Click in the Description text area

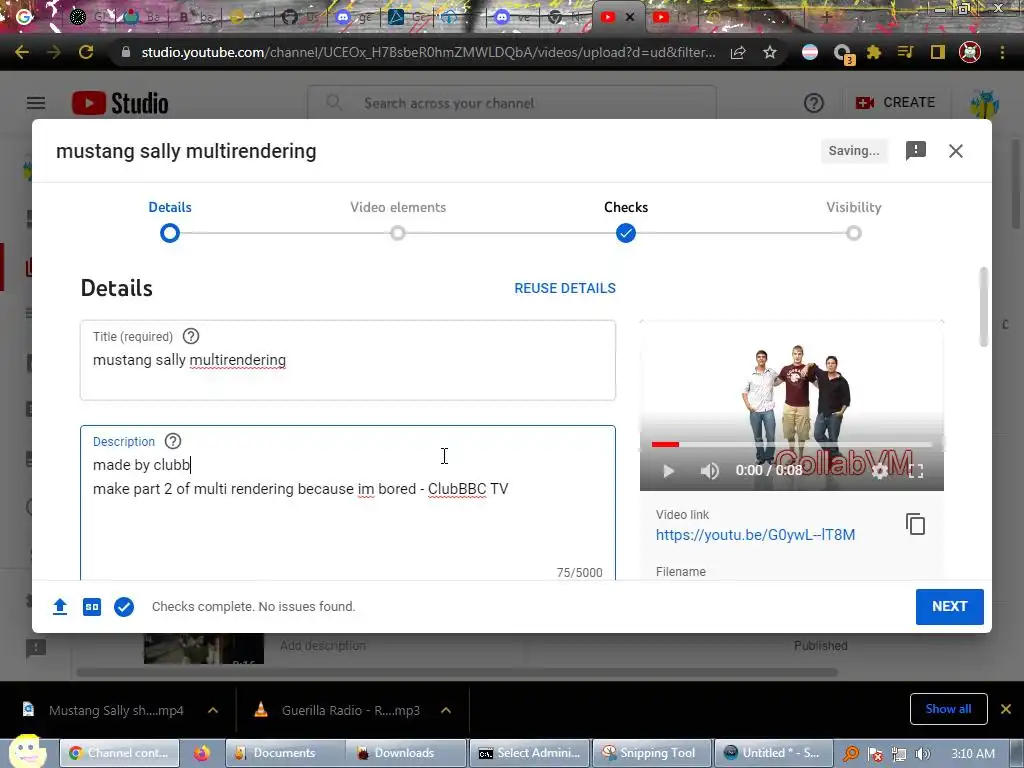347,503
